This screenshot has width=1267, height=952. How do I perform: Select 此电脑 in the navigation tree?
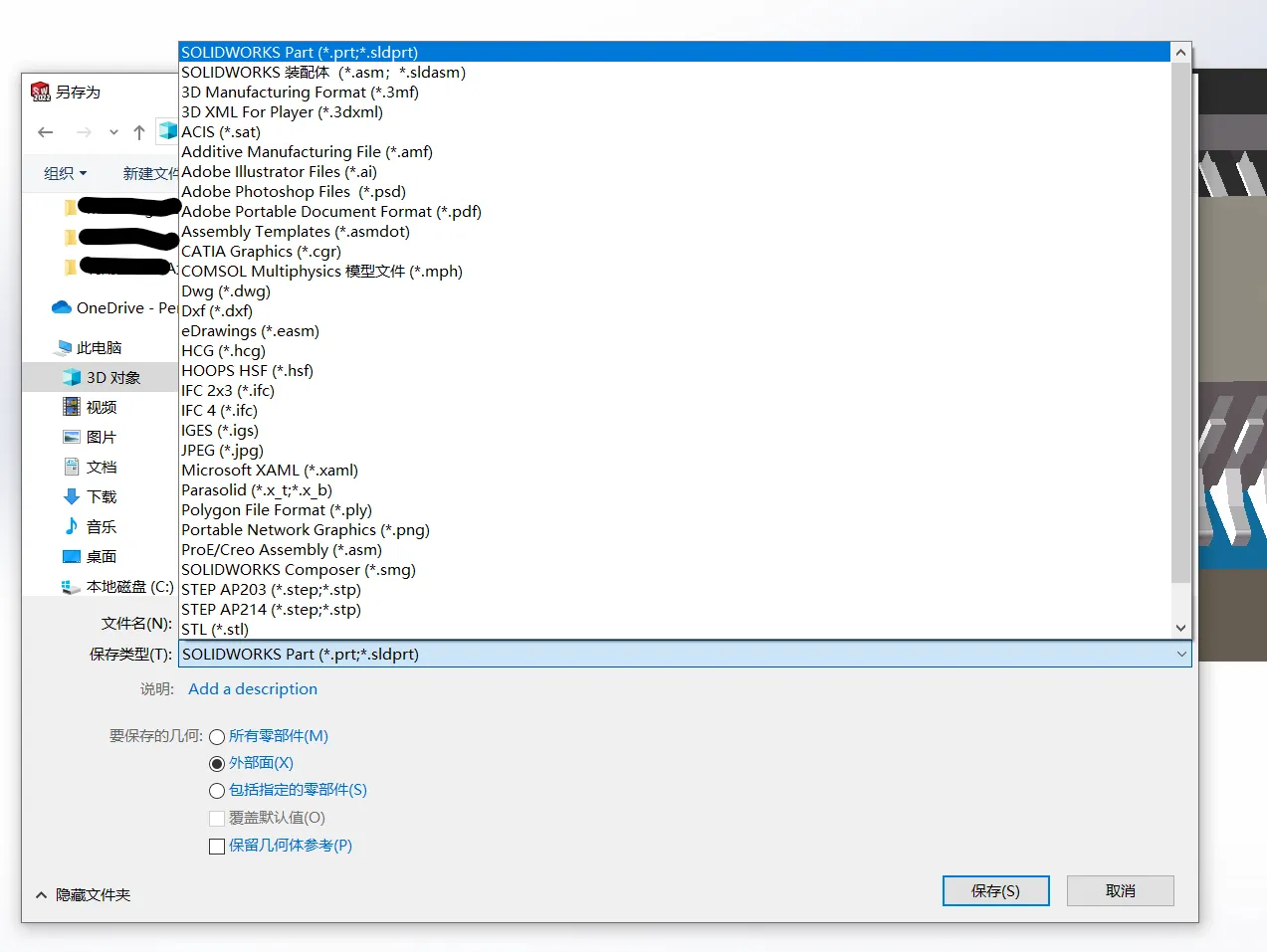click(x=100, y=347)
